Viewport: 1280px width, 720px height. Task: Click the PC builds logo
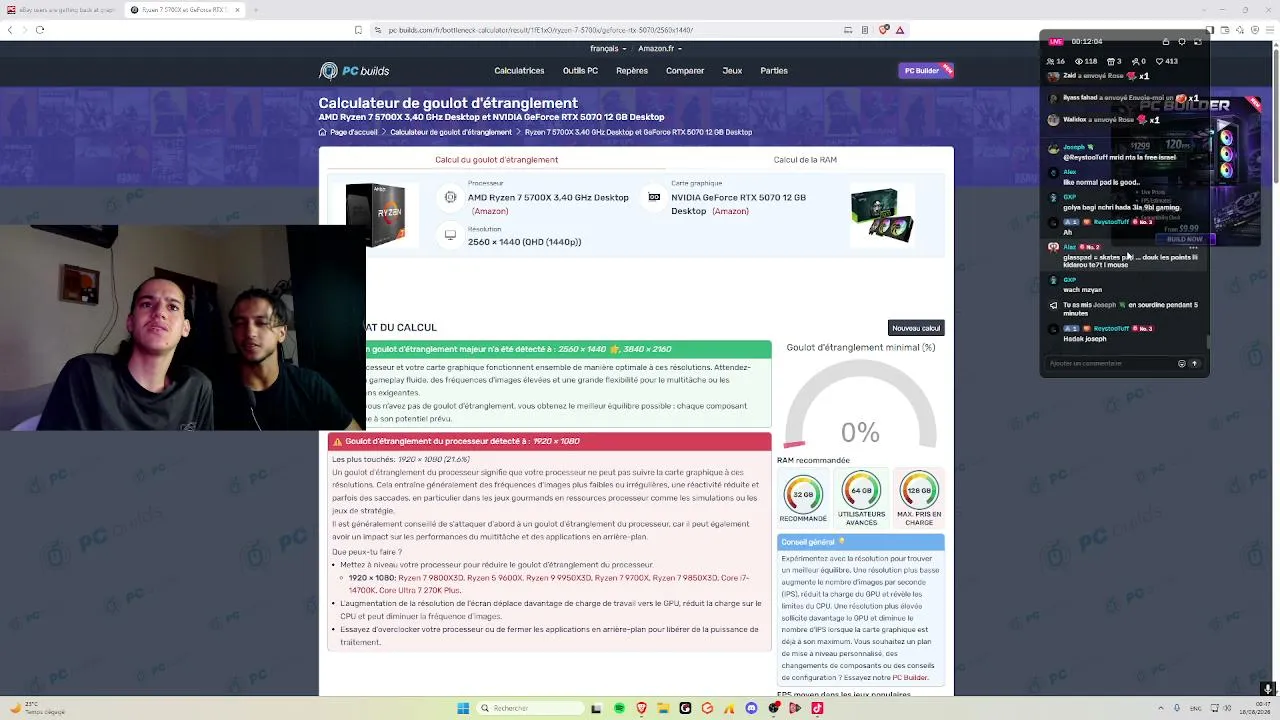[x=354, y=71]
